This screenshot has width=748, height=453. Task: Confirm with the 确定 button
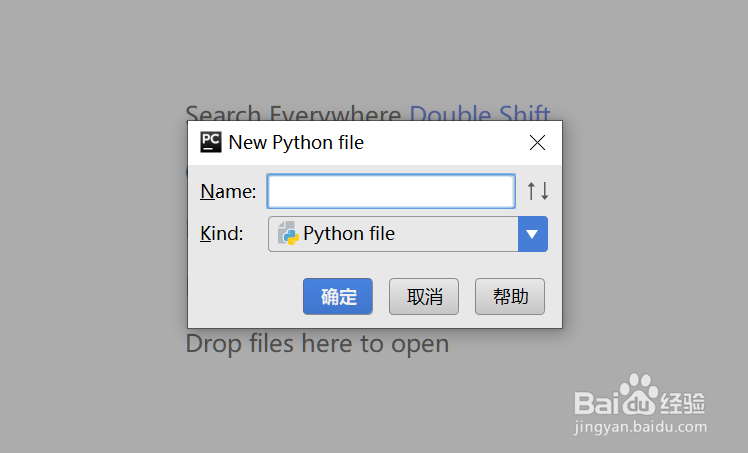point(338,296)
